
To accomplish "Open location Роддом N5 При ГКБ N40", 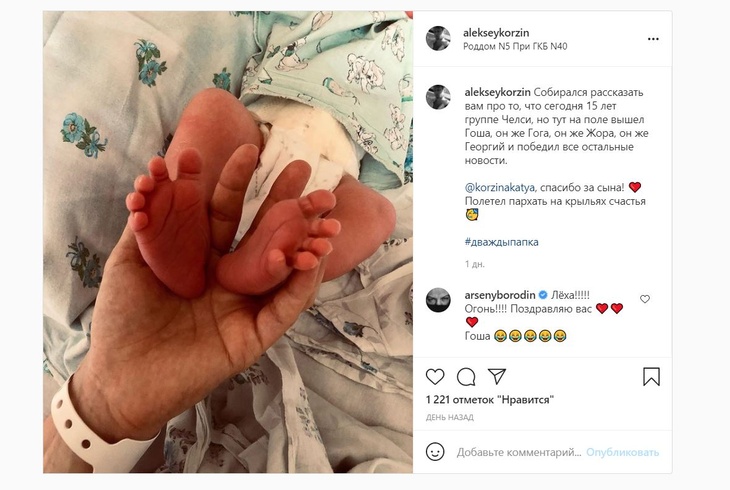I will (x=515, y=46).
